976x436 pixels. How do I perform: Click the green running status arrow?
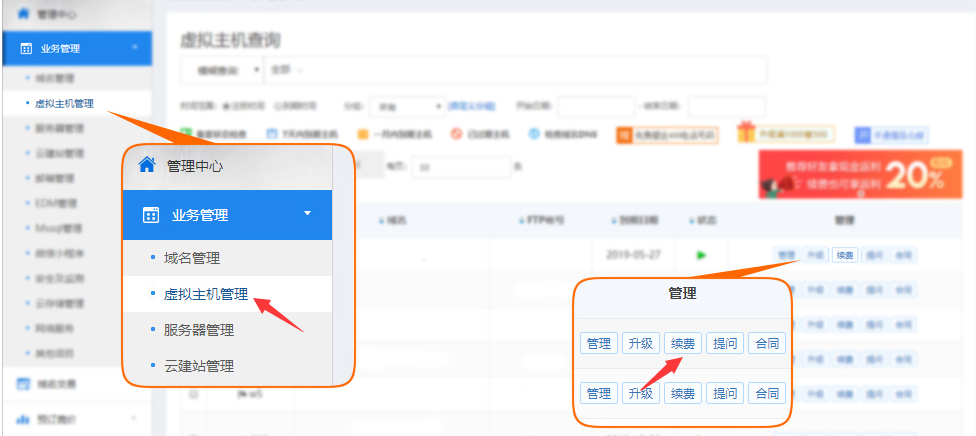click(701, 255)
